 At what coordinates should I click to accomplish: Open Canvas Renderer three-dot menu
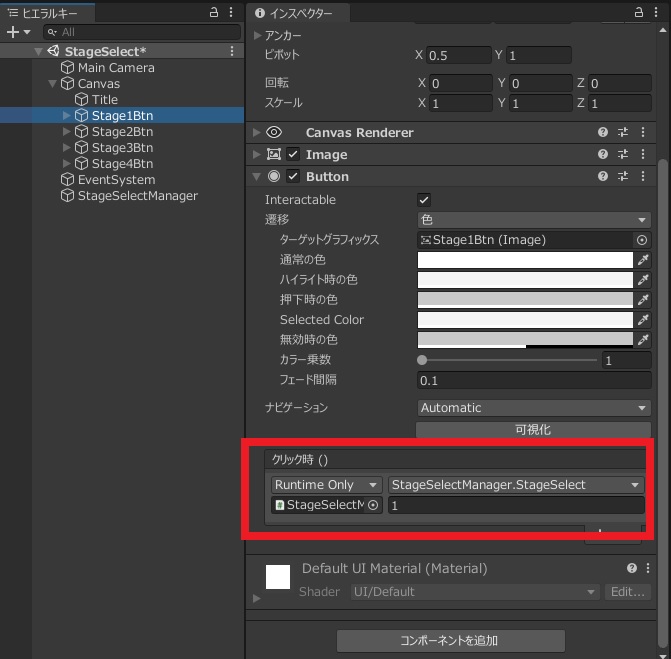tap(643, 132)
